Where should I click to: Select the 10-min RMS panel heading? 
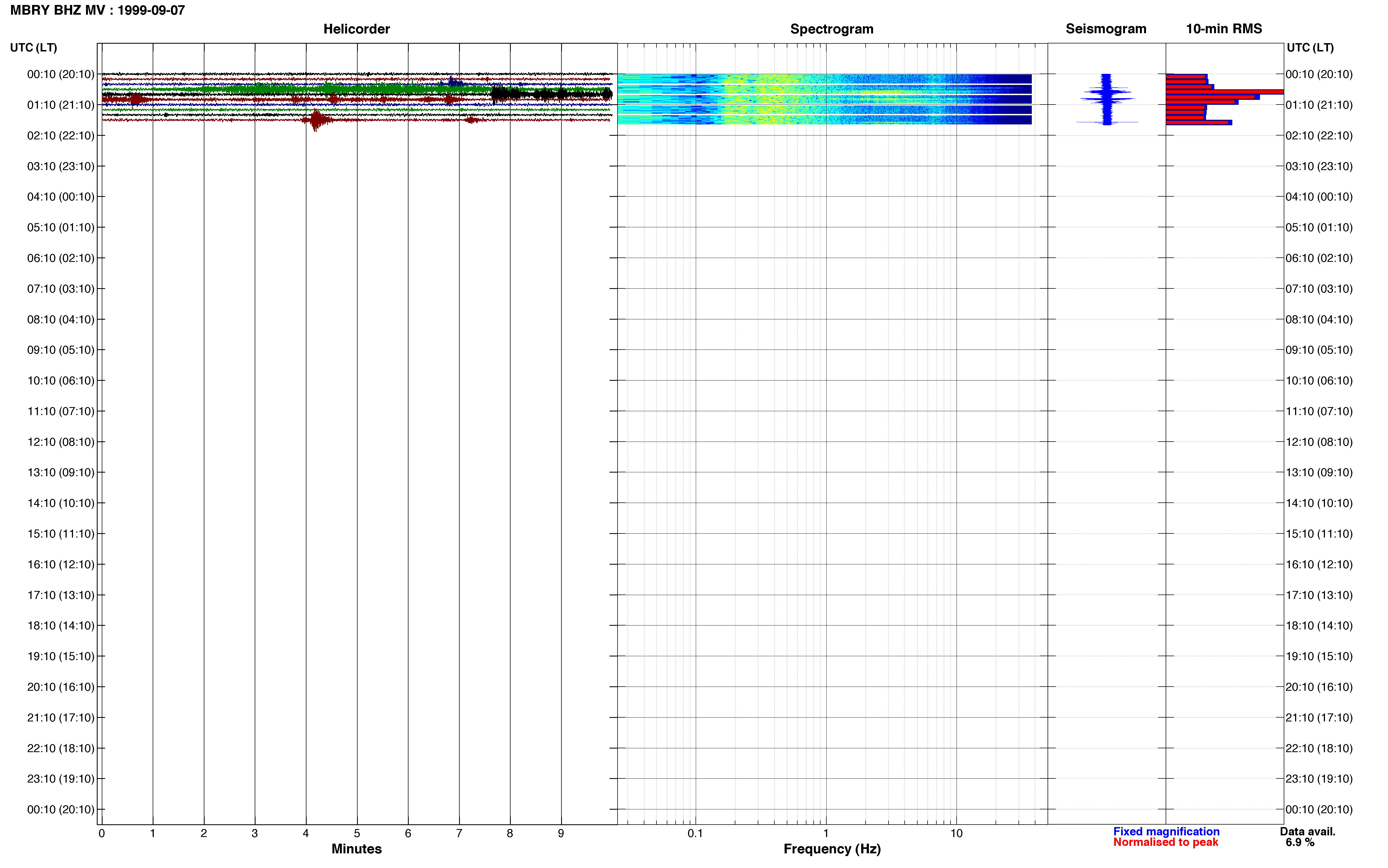1224,29
